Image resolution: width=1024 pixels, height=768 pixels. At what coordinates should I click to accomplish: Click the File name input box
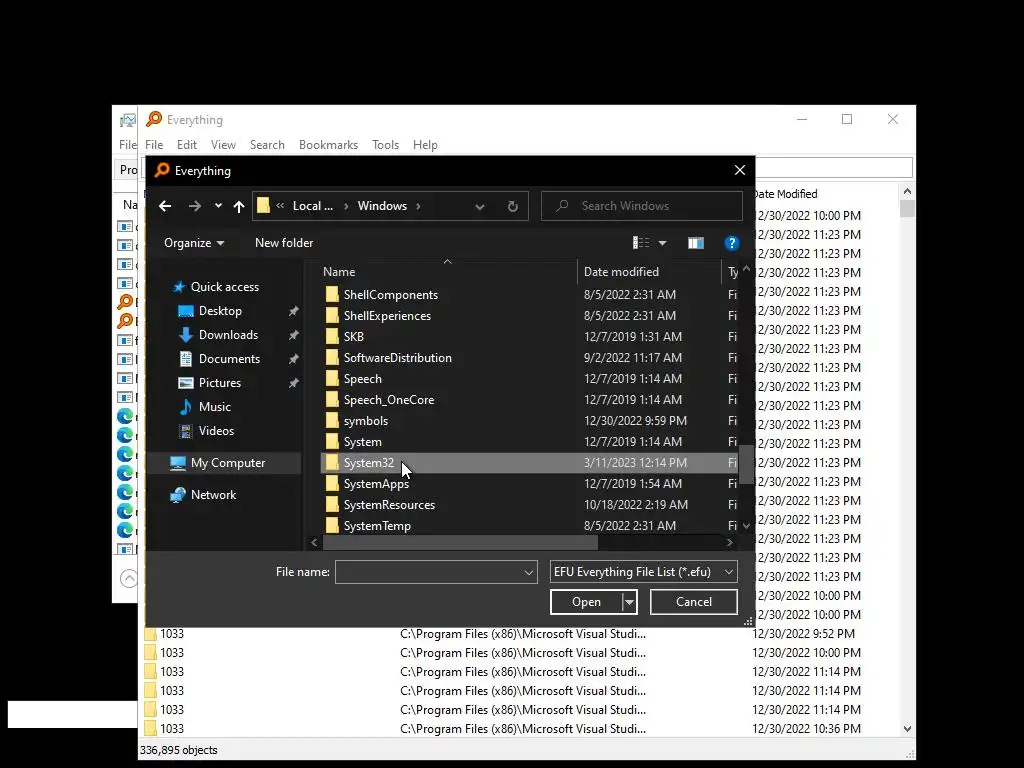[428, 572]
